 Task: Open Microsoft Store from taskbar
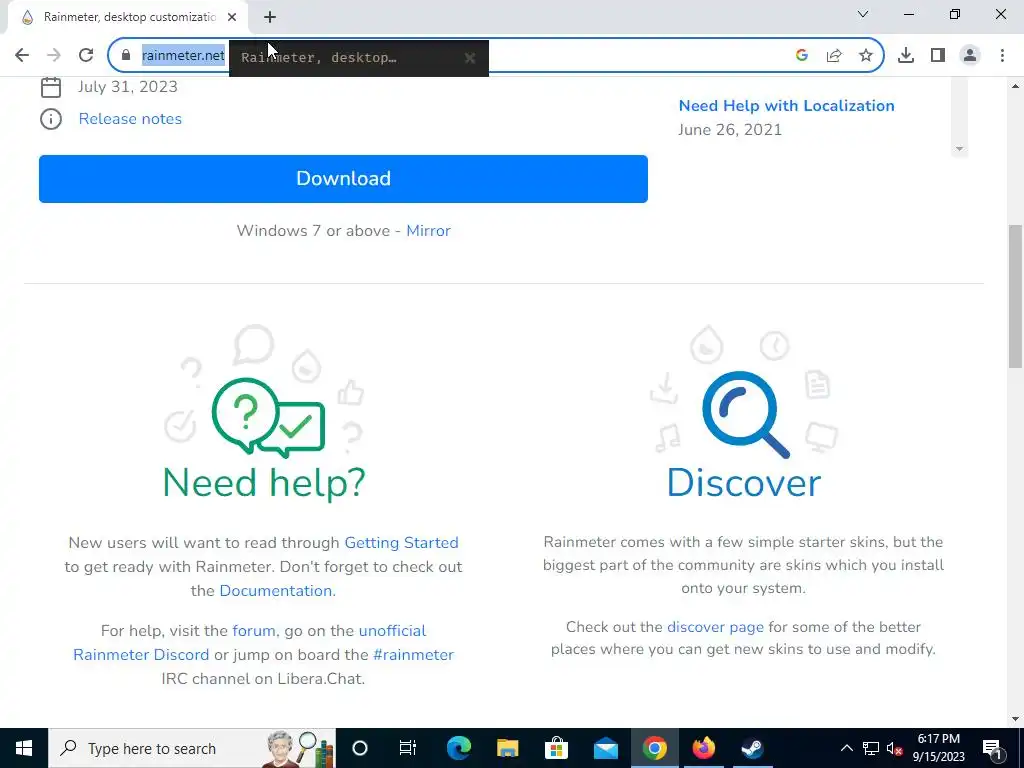[x=556, y=748]
